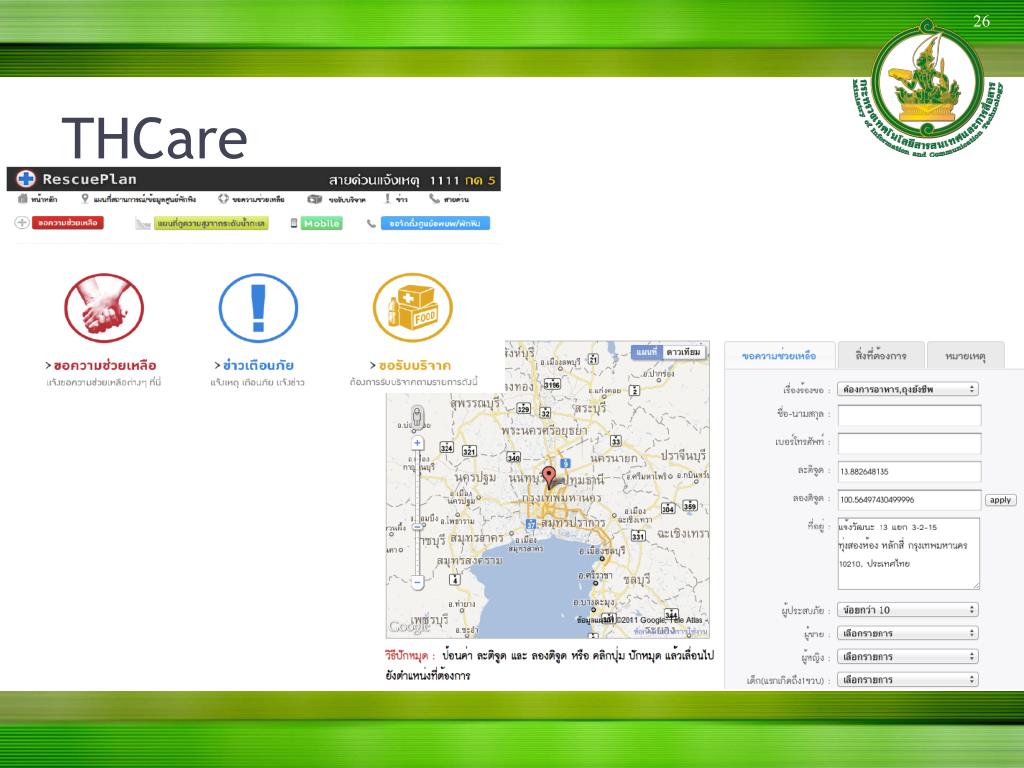Select the สิ่งที่ต้องการ form tab
This screenshot has width=1024, height=768.
point(881,355)
